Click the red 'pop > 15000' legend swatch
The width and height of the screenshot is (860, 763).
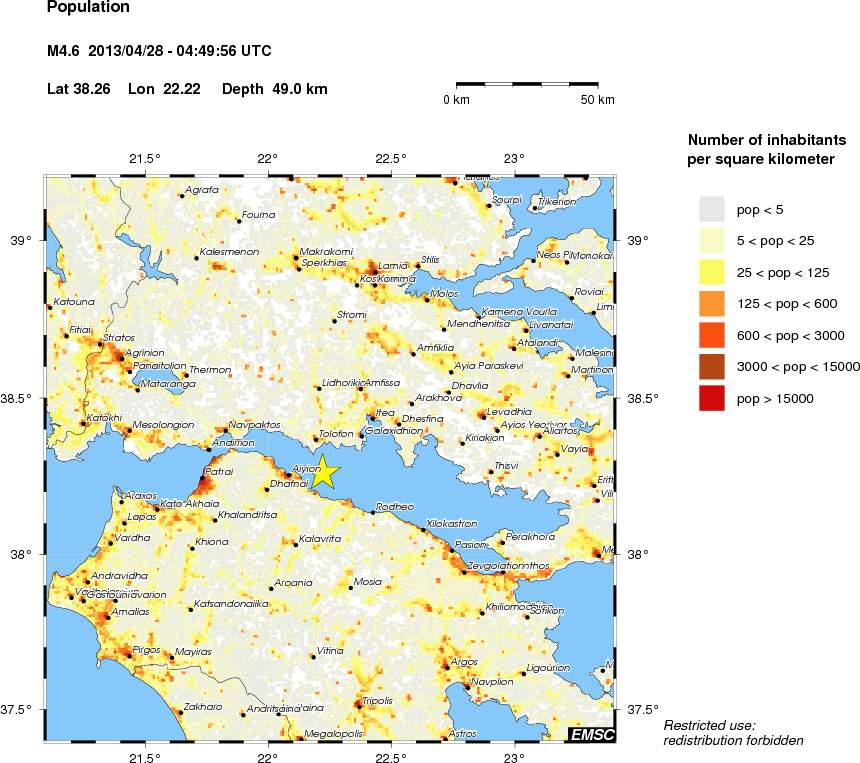coord(711,398)
